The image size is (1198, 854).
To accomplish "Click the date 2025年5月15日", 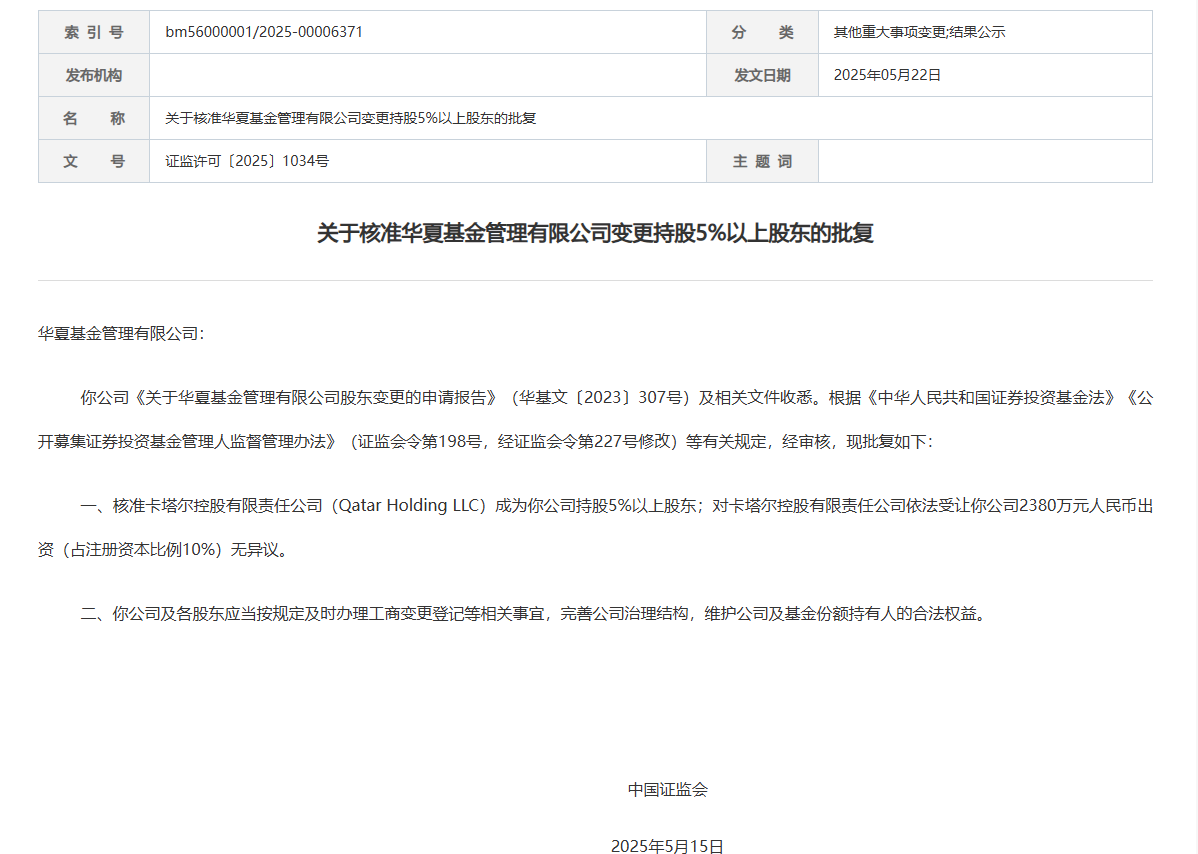I will click(x=667, y=846).
